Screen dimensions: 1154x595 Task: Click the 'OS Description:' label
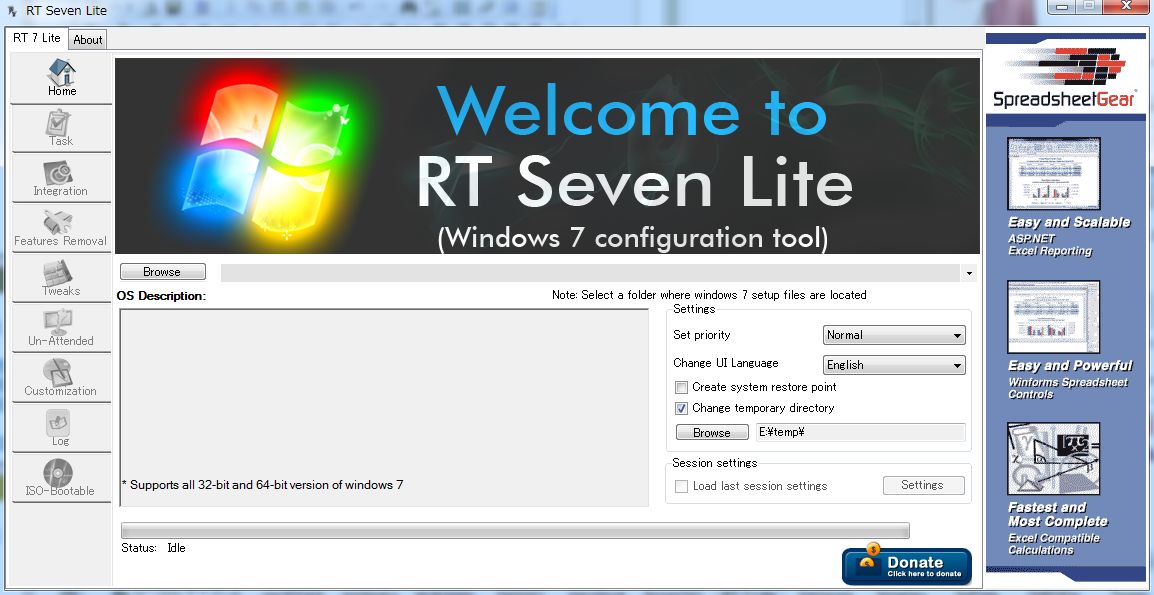pos(161,296)
